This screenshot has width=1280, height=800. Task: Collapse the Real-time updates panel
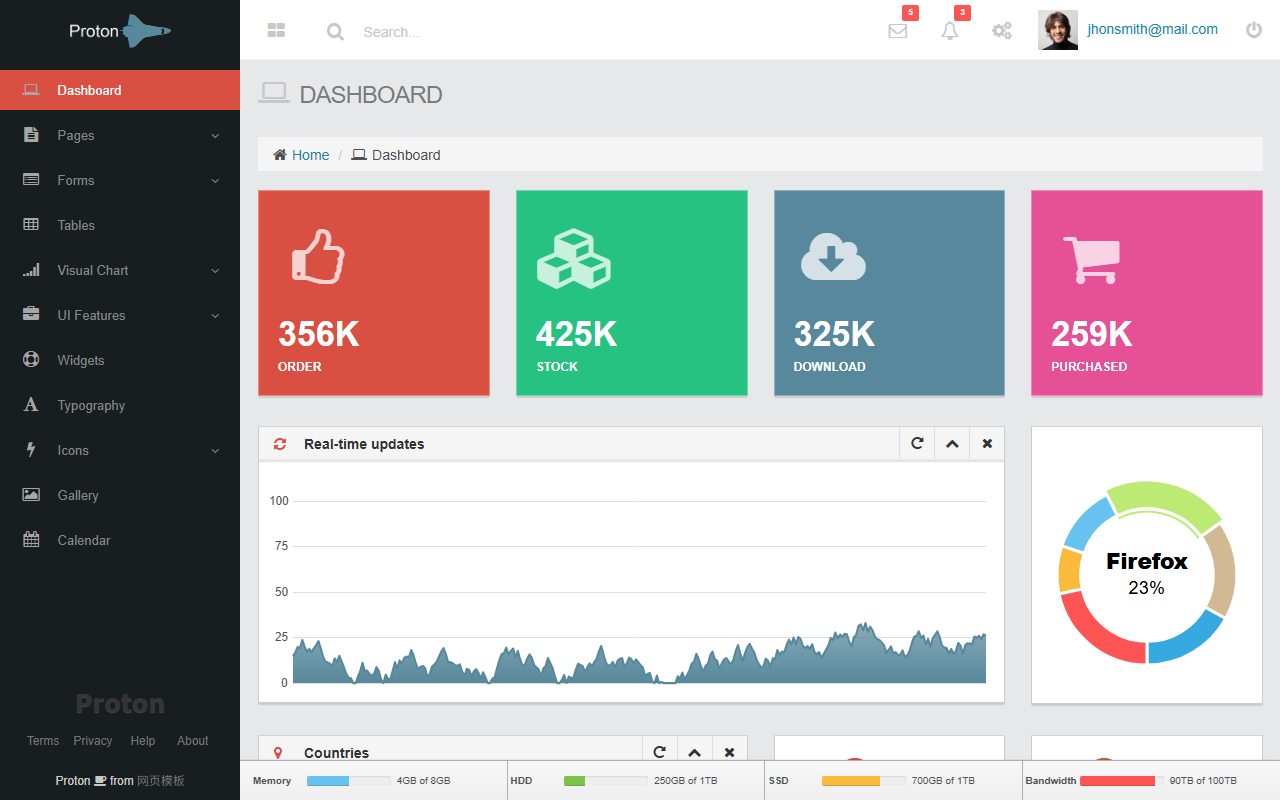point(952,444)
